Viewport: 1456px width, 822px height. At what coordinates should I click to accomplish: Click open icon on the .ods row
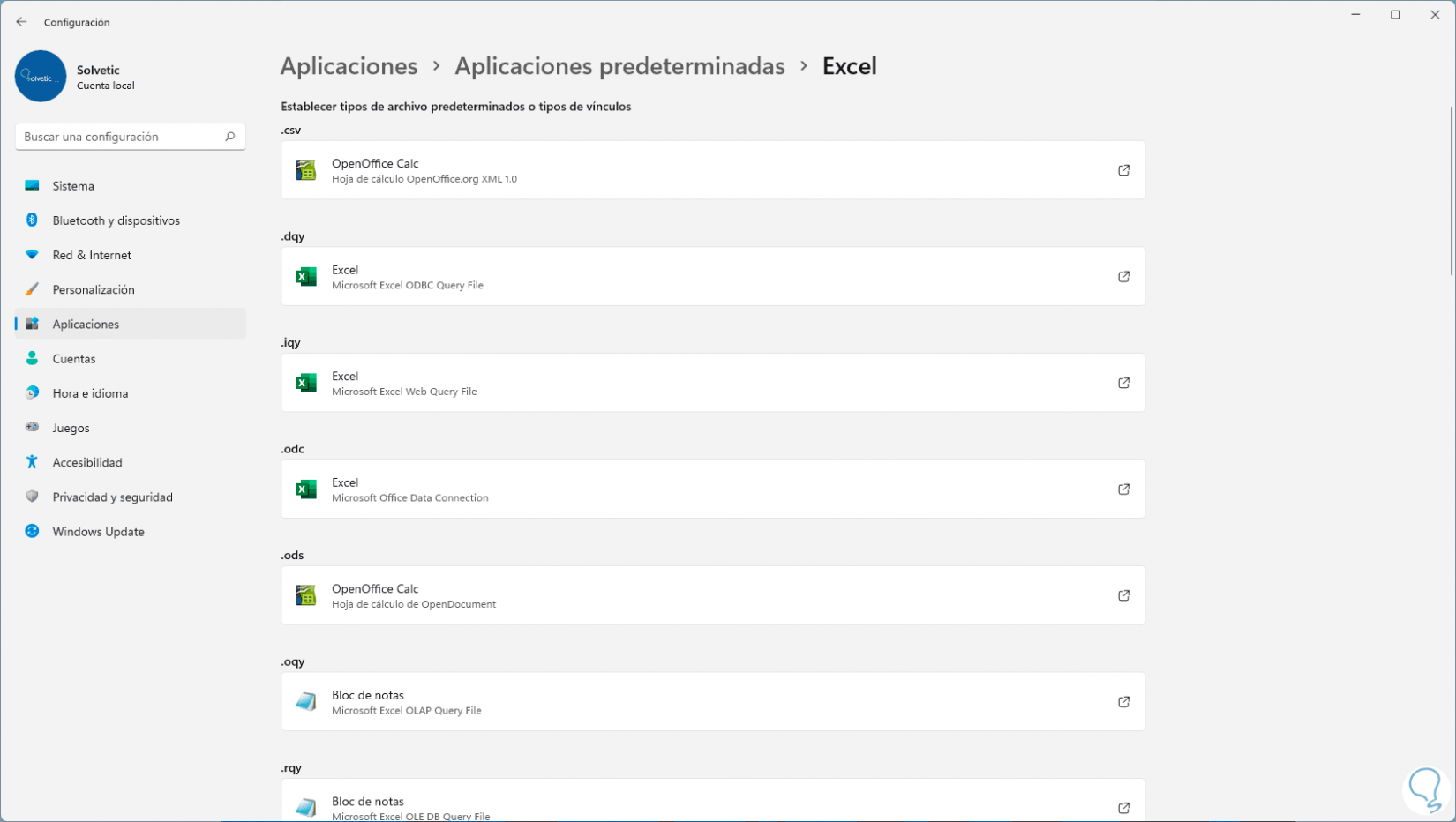point(1123,595)
